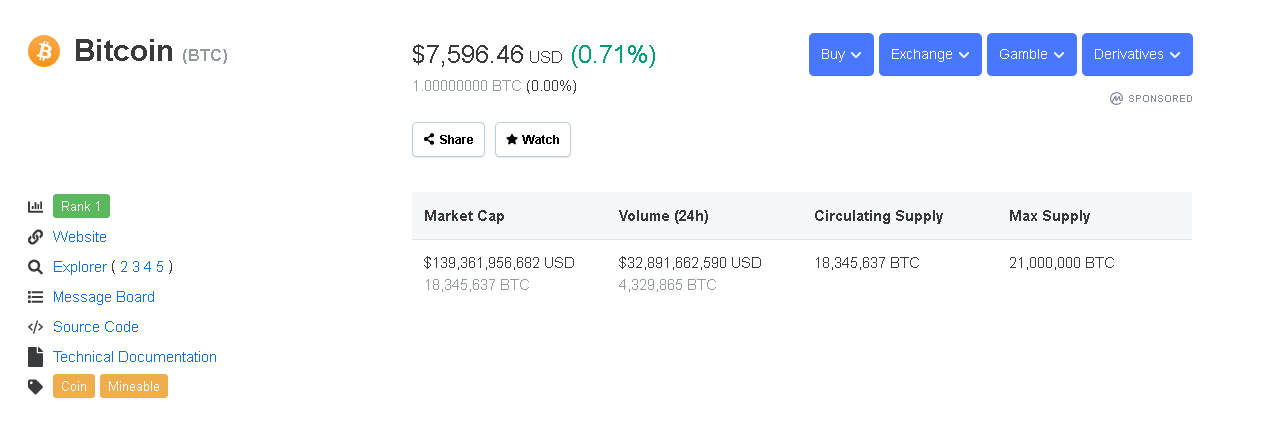This screenshot has width=1274, height=421.
Task: Click the document icon beside Technical Documentation
Action: click(x=36, y=357)
